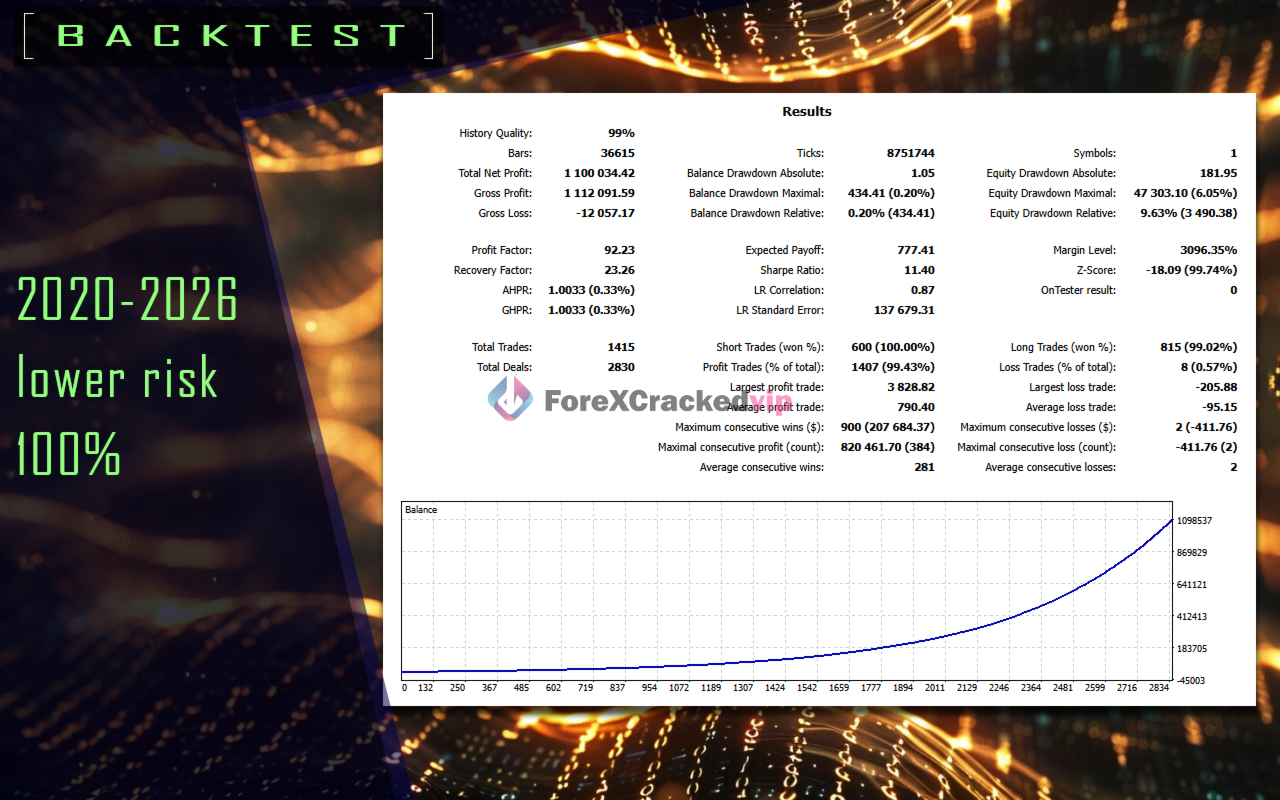Select the Expected Payoff value 777.41
The image size is (1280, 800).
917,250
